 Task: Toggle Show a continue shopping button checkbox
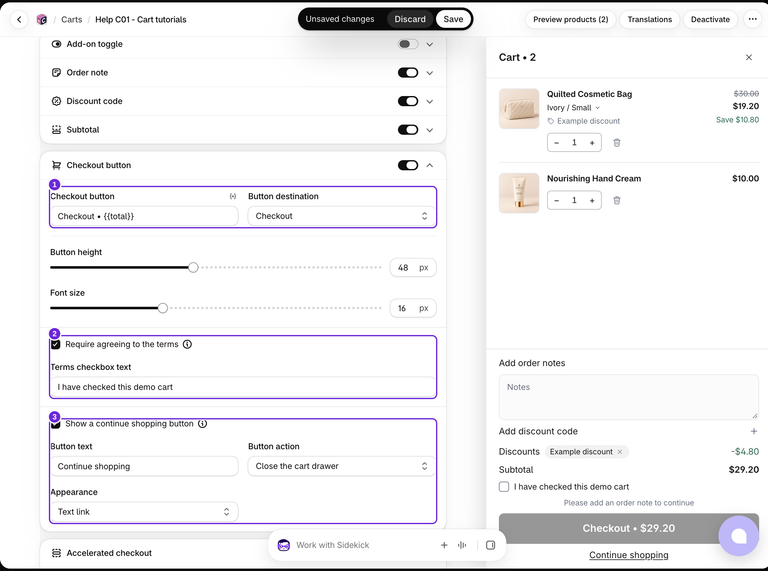tap(56, 424)
